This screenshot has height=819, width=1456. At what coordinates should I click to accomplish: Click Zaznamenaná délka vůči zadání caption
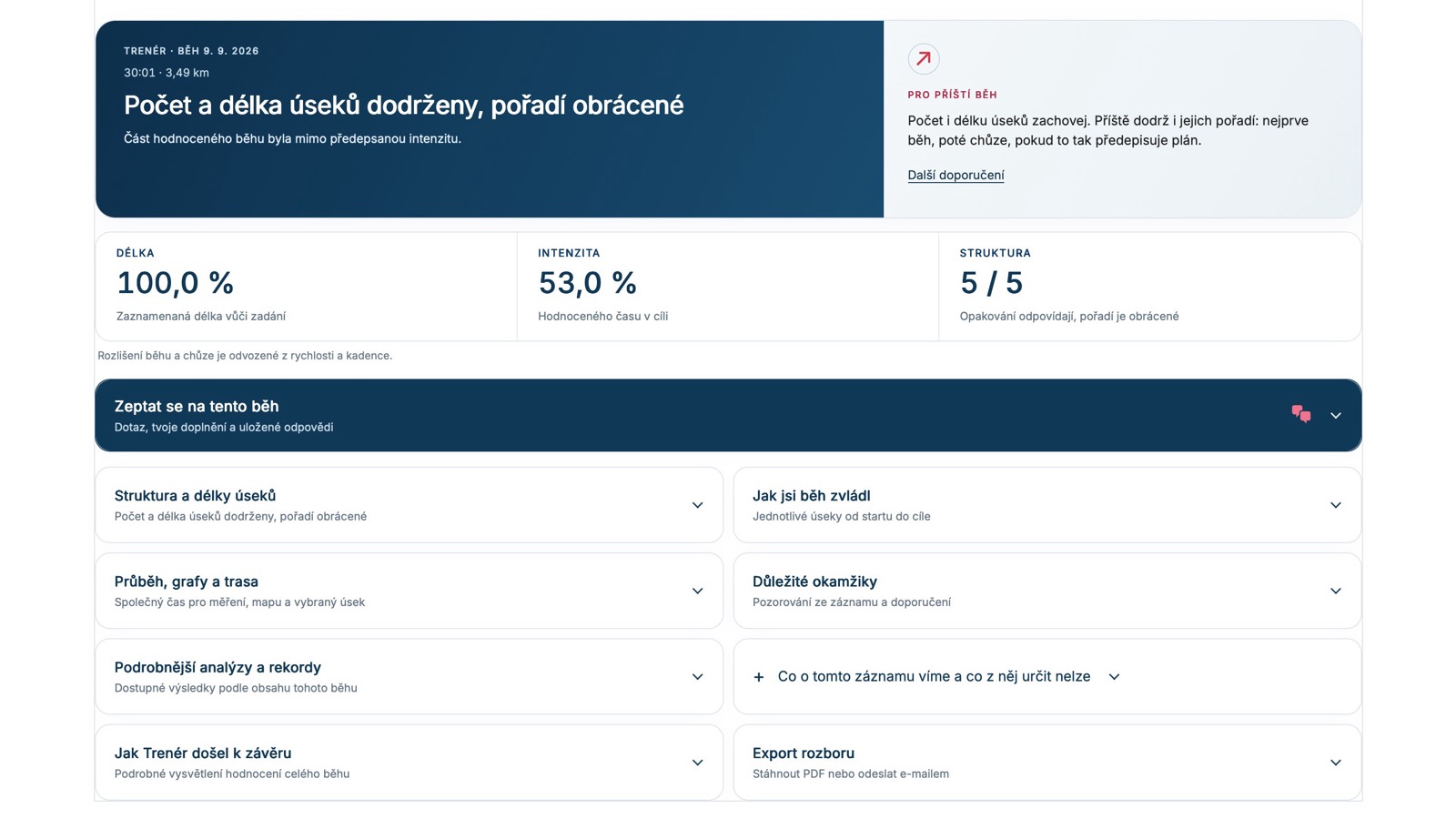pos(201,317)
